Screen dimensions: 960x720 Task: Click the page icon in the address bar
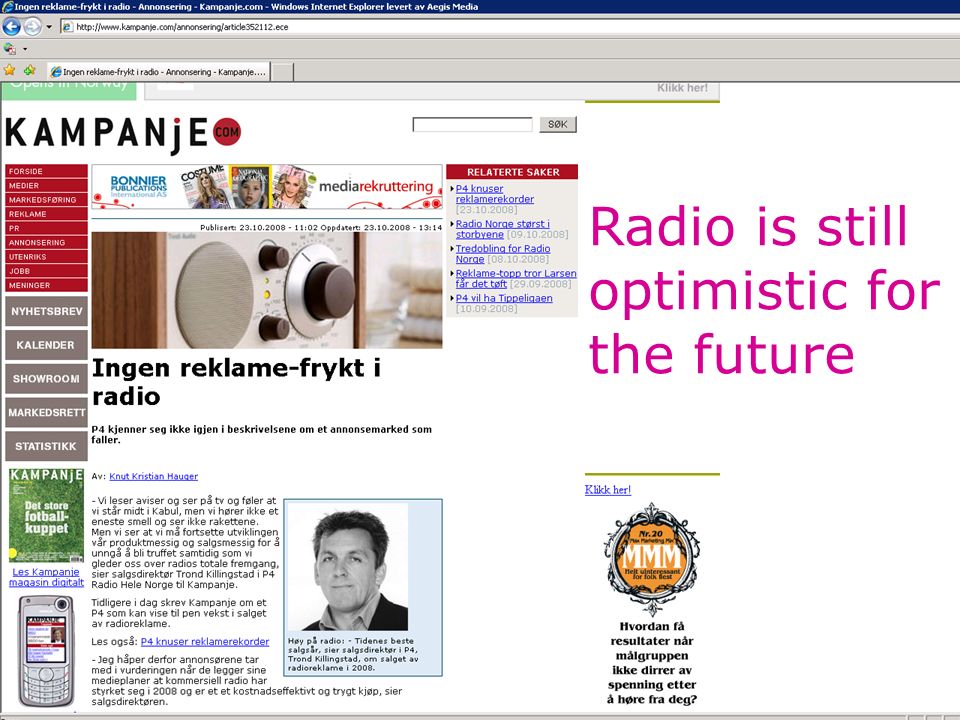(67, 27)
